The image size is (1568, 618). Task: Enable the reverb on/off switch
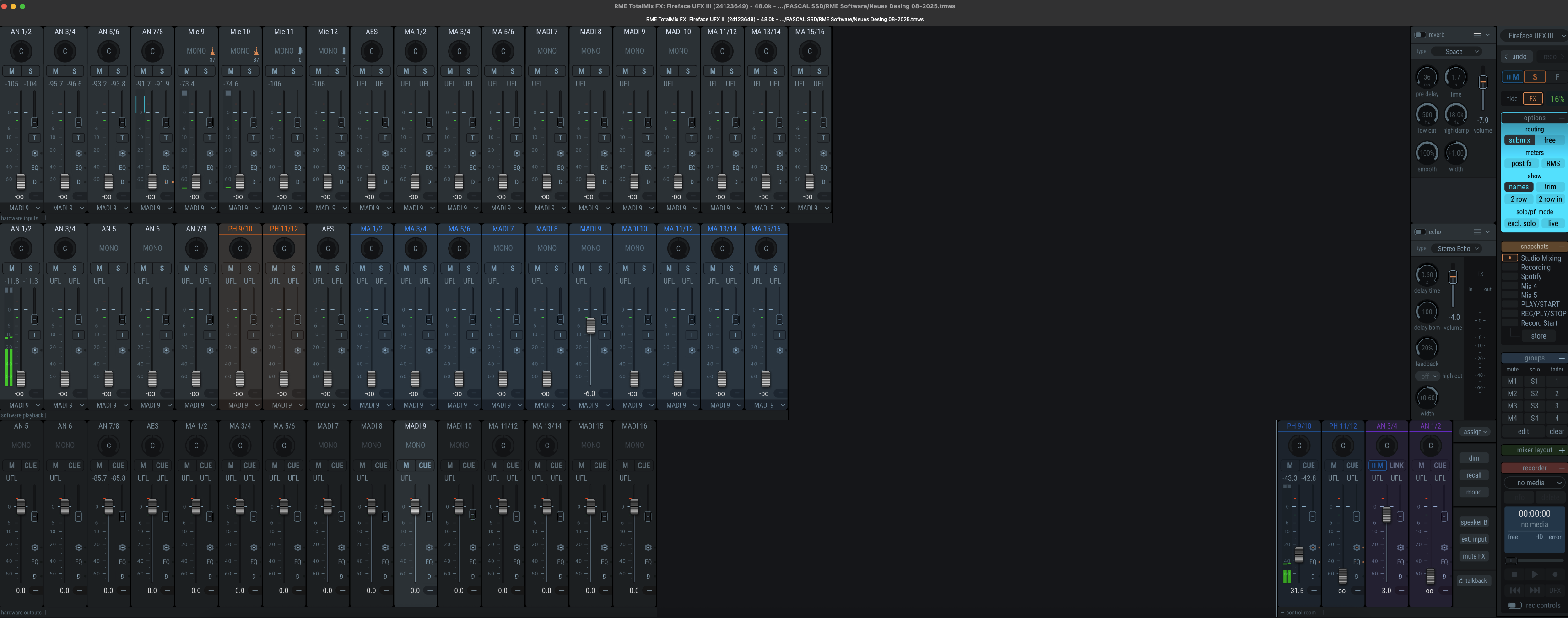(x=1420, y=35)
